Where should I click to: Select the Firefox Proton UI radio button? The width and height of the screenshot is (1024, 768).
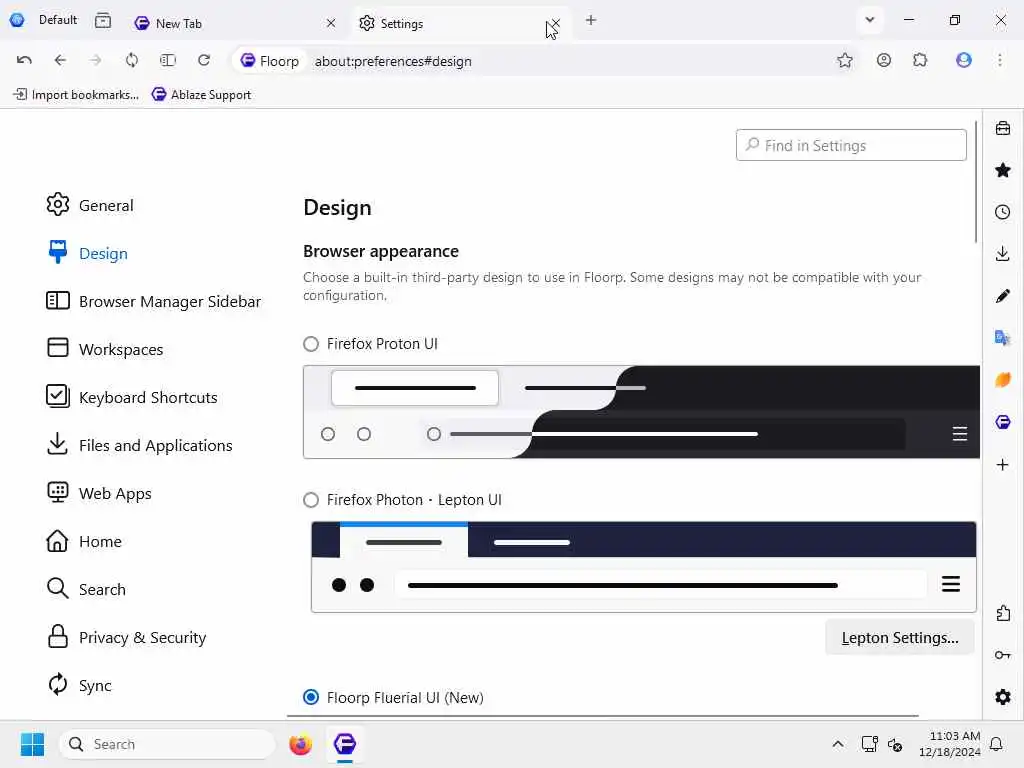pos(311,344)
